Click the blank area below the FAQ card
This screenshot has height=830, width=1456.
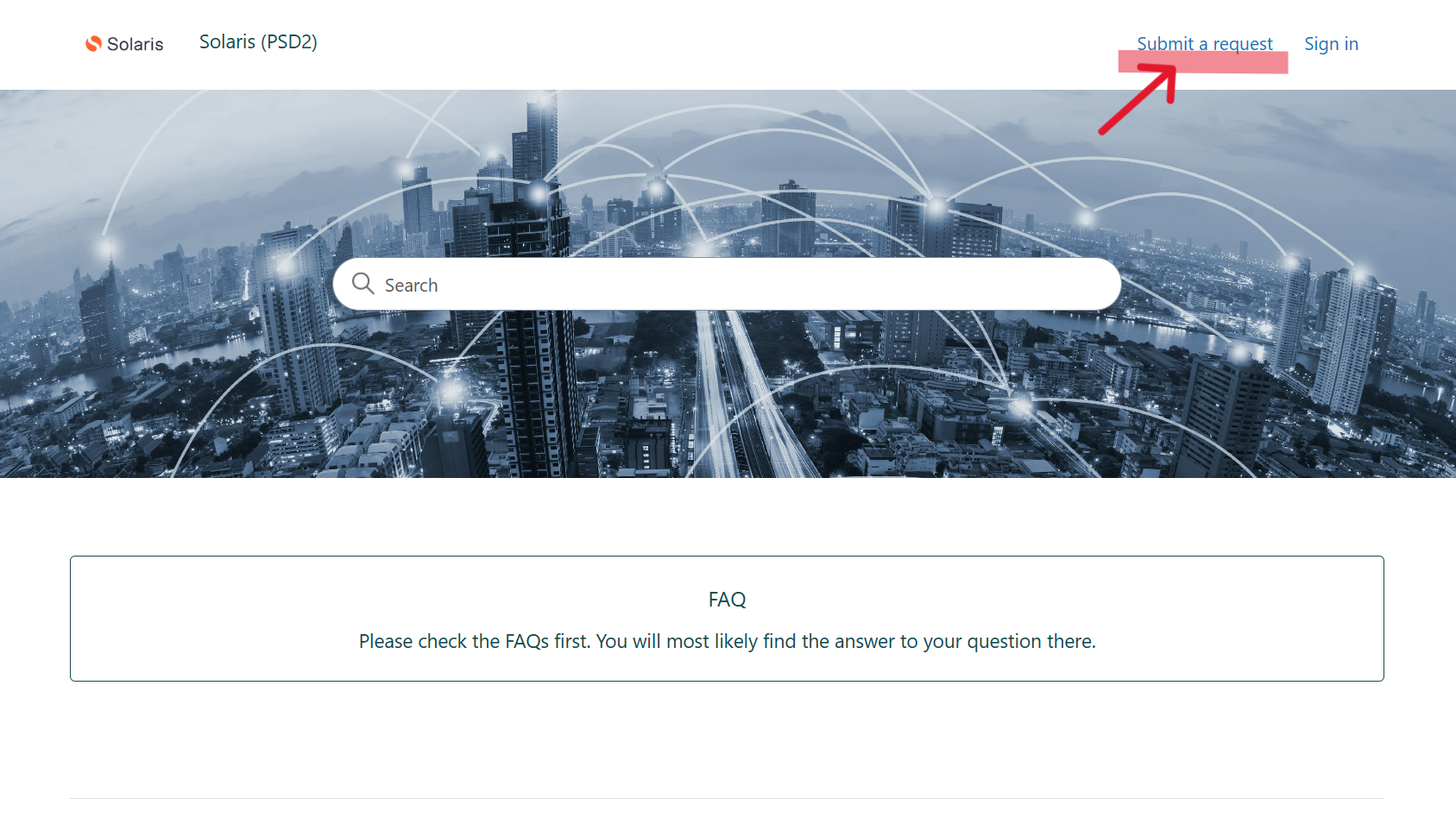(x=727, y=739)
